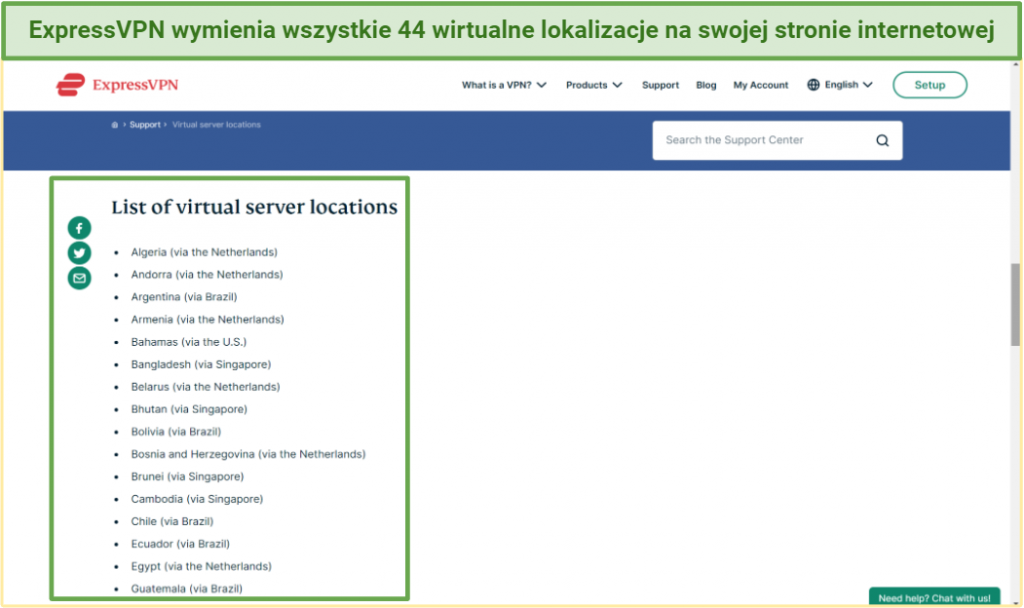Click the globe language icon
The height and width of the screenshot is (608, 1024).
tap(814, 85)
